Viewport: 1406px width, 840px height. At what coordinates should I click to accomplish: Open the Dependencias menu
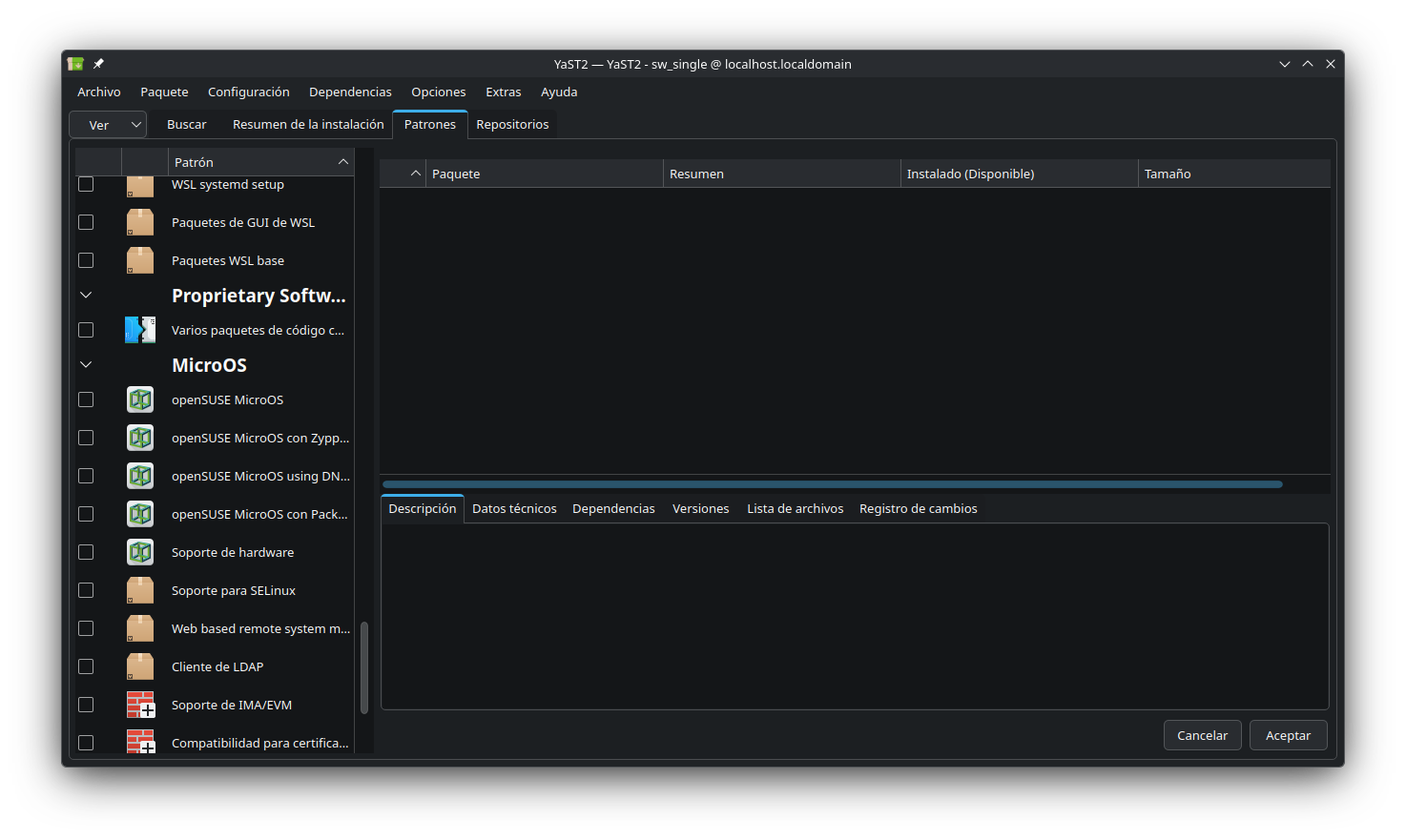[x=350, y=92]
